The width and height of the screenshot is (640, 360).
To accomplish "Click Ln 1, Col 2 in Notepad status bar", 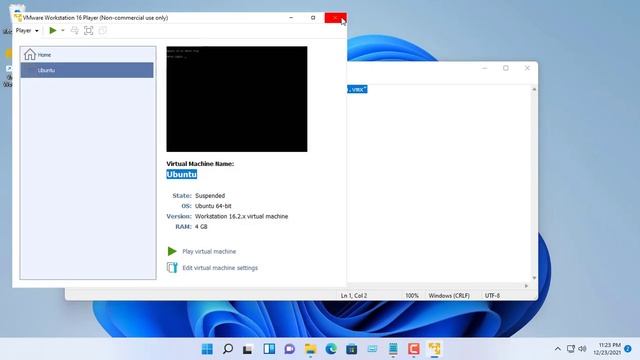I will 354,296.
